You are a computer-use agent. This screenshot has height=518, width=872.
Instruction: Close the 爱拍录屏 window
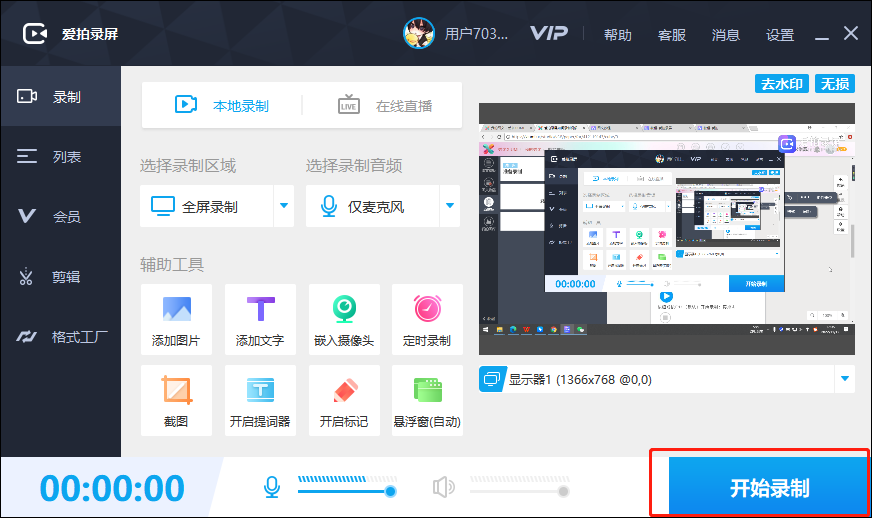851,33
